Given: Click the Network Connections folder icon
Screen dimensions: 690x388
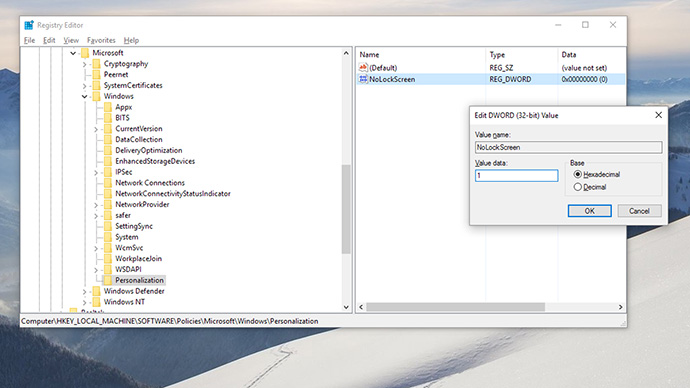Looking at the screenshot, I should (x=108, y=183).
